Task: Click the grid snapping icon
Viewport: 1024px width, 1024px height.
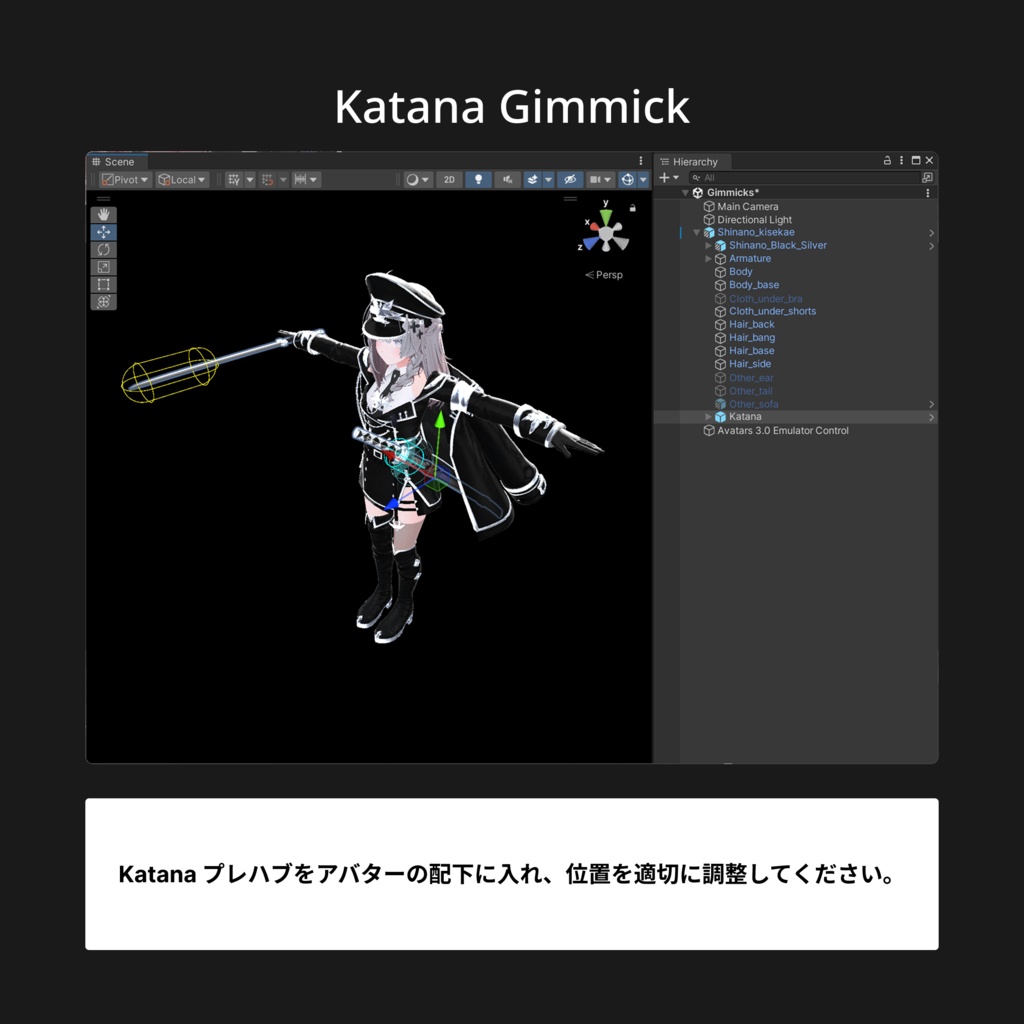Action: click(267, 180)
